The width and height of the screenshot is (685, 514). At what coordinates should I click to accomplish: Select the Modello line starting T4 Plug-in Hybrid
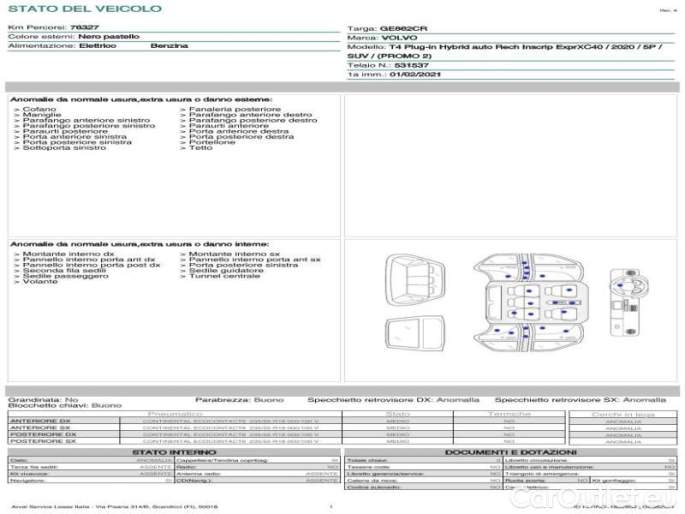tap(526, 47)
